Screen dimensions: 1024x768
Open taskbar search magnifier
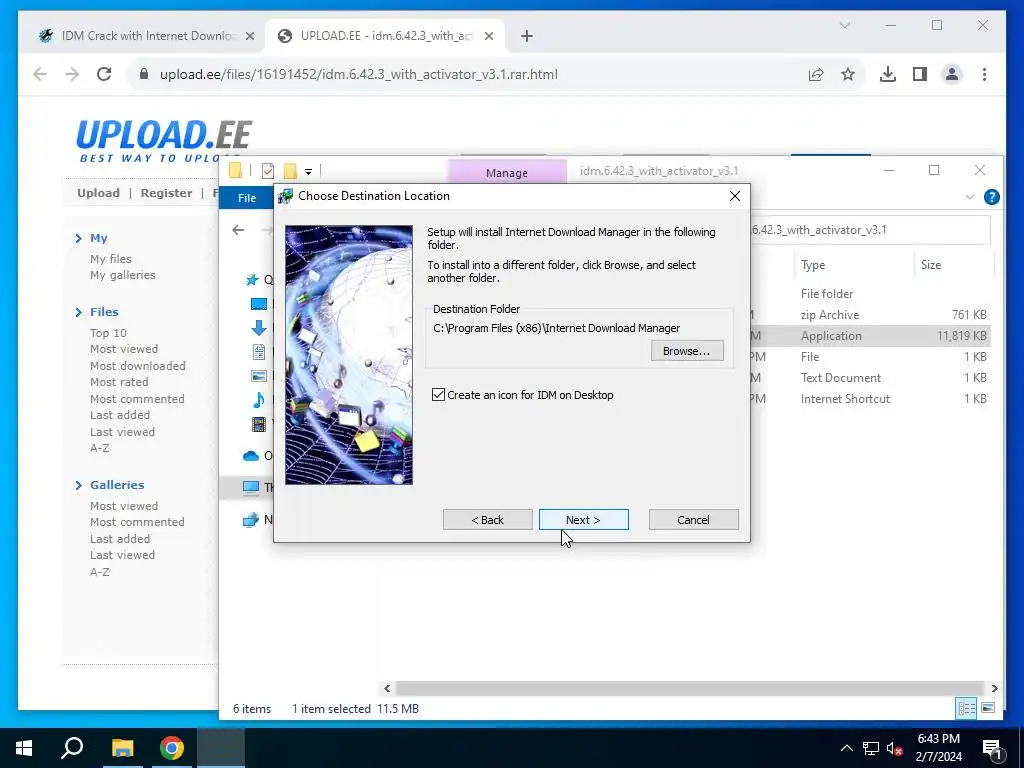[72, 748]
